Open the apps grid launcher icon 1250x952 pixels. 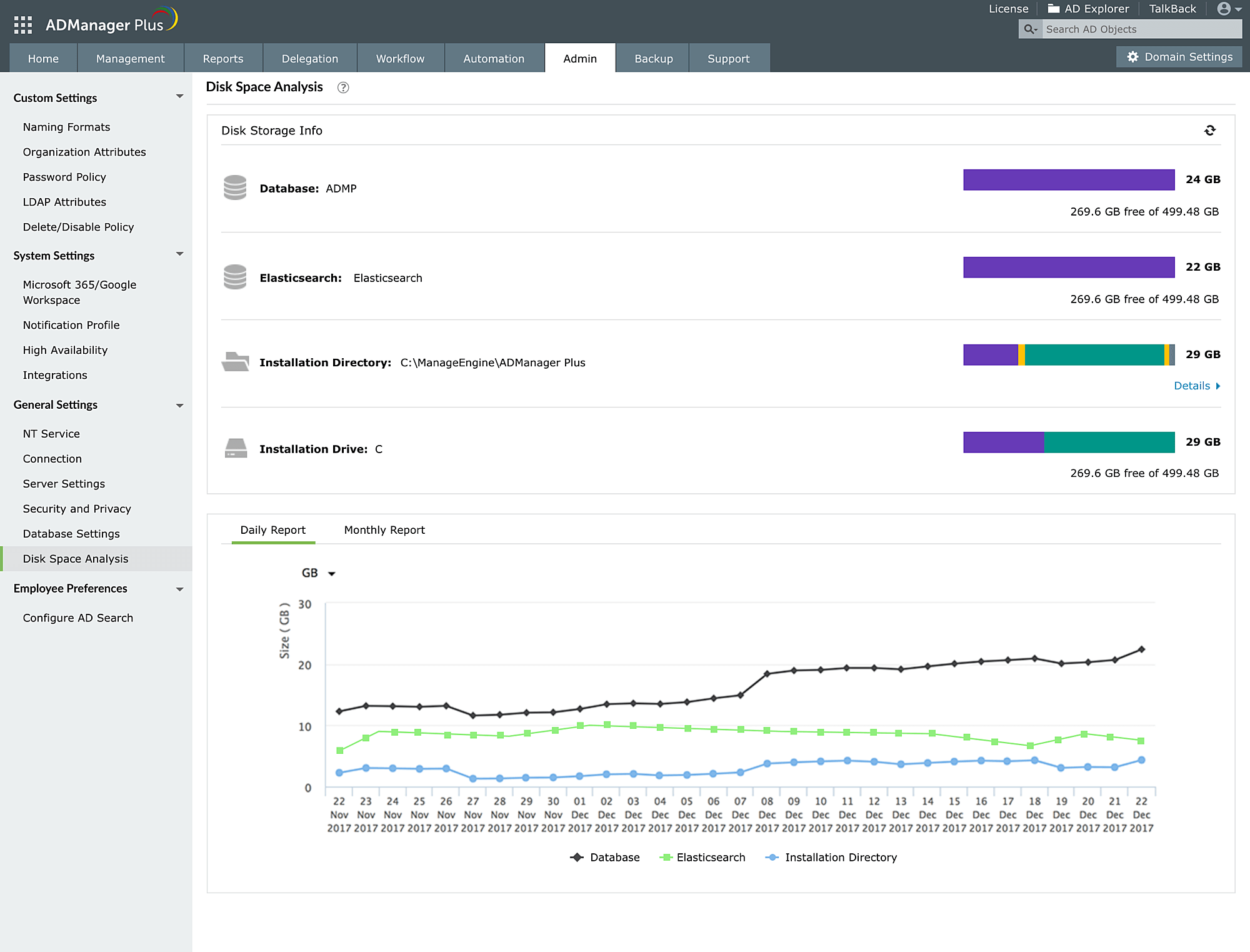22,24
